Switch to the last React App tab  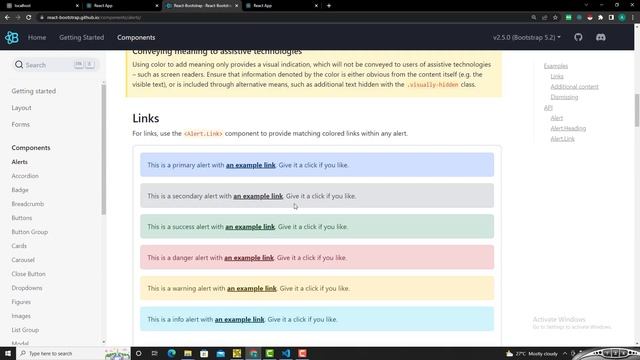pyautogui.click(x=281, y=6)
